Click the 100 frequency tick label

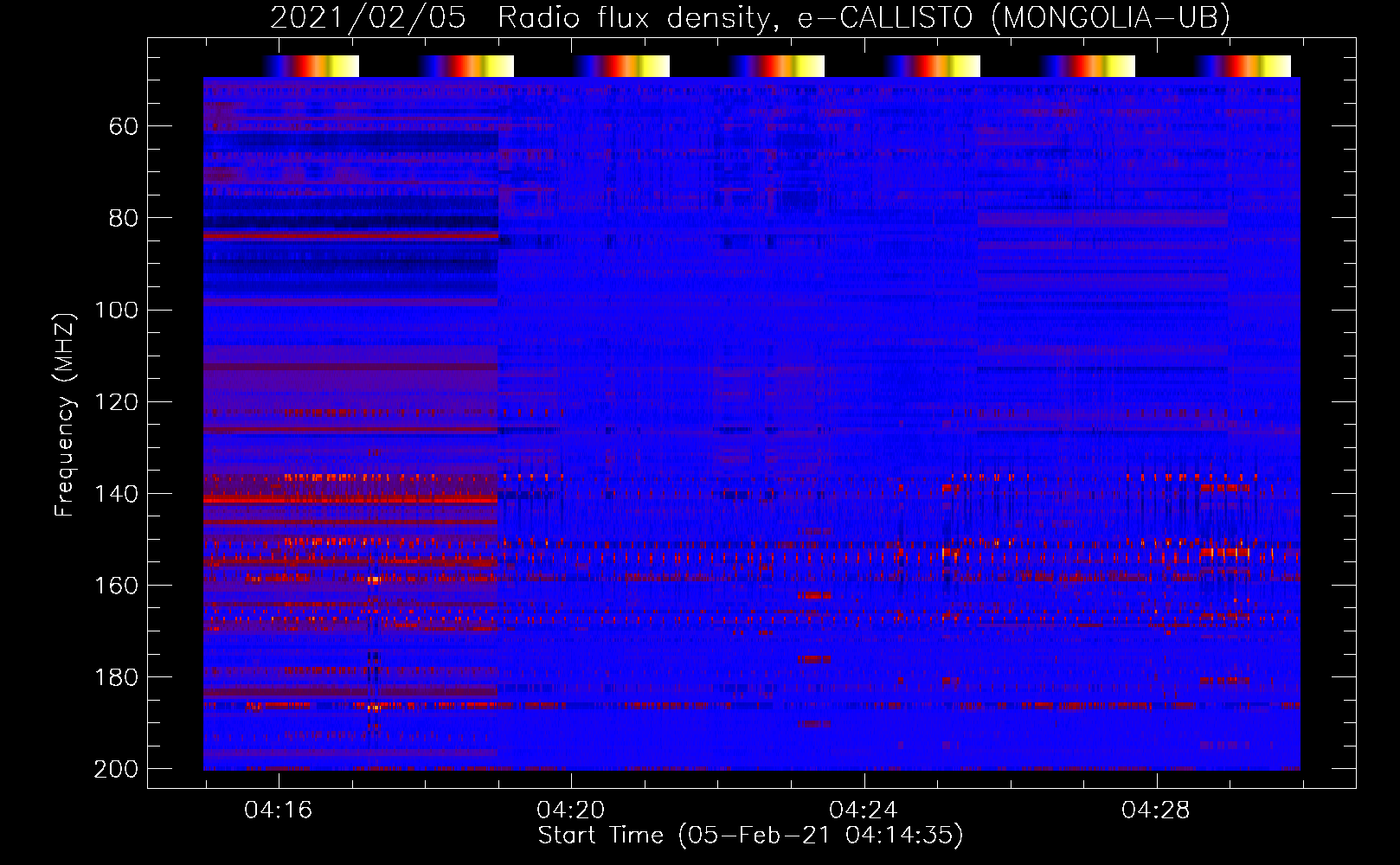coord(116,311)
